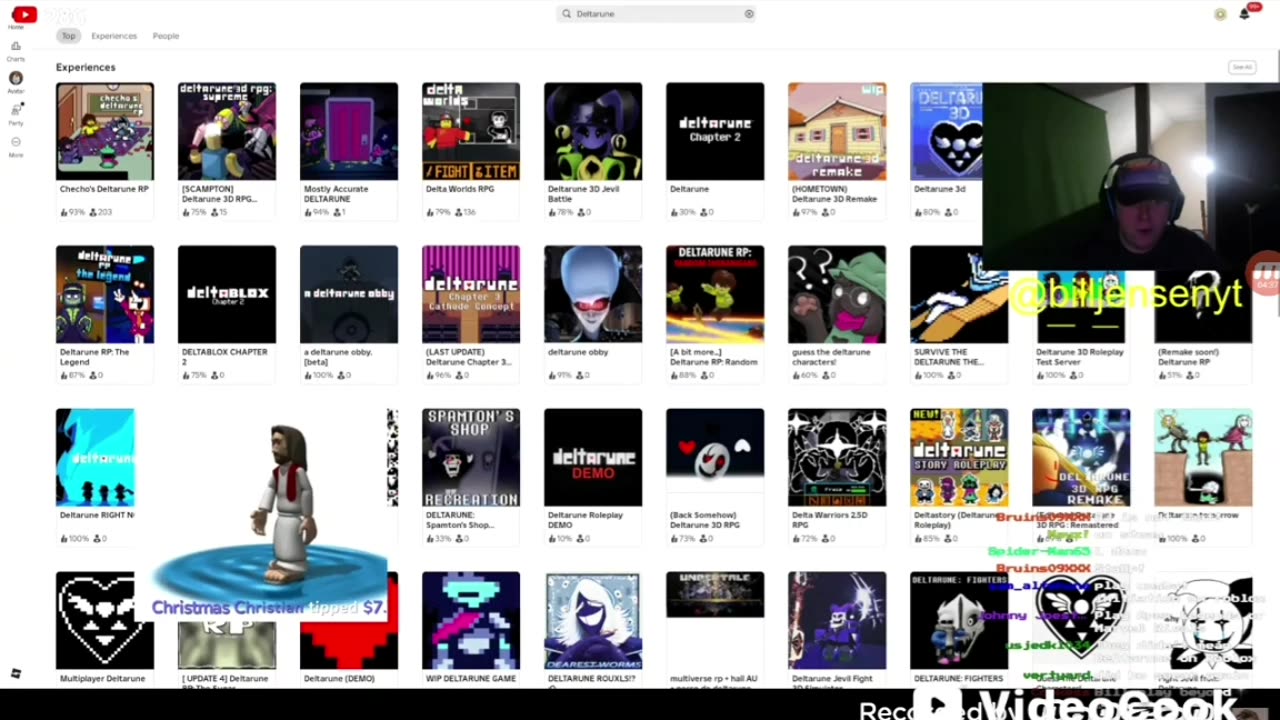
Task: Open Mostly Accurate DELTARUNE thumbnail
Action: [x=349, y=131]
